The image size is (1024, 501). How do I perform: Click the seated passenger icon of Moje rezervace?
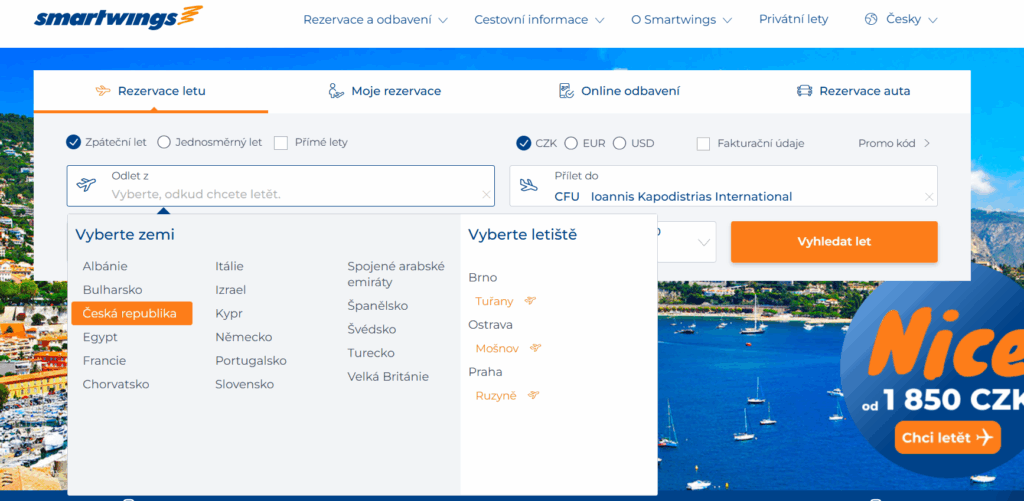click(336, 91)
